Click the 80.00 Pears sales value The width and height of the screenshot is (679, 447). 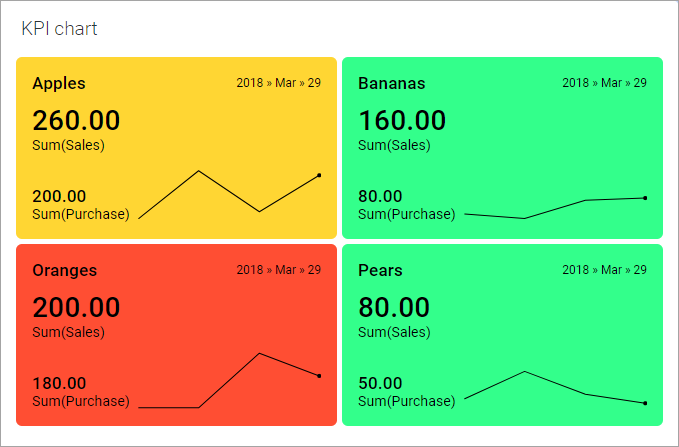pos(394,308)
